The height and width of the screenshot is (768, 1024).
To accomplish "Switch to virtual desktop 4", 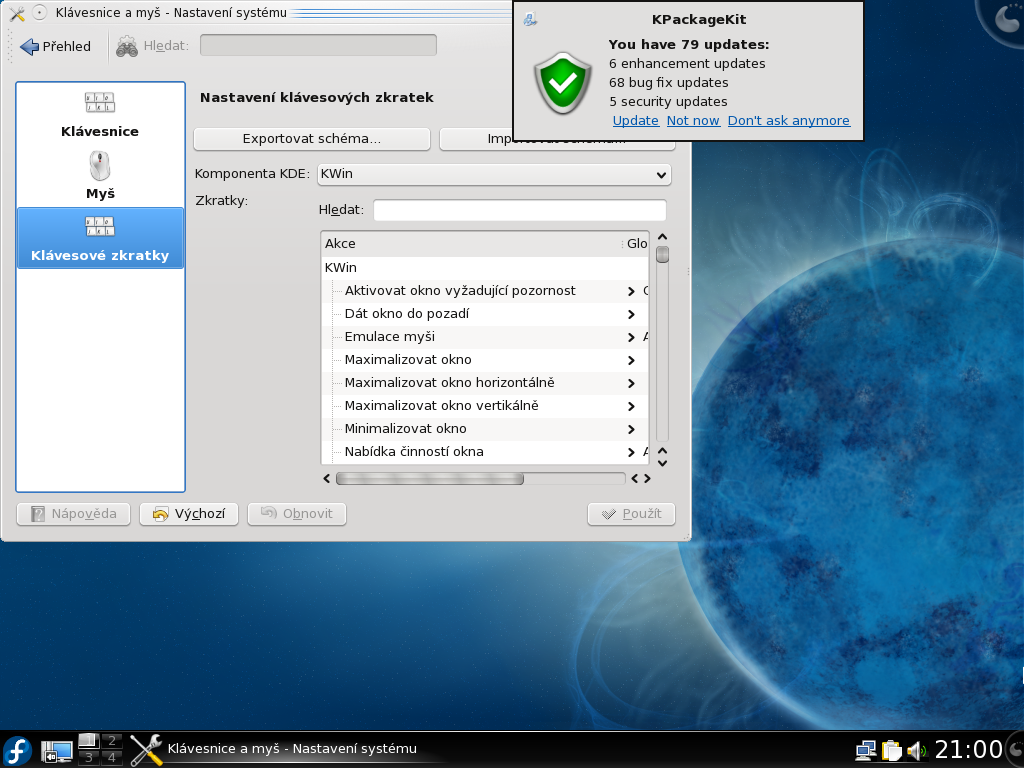I will tap(112, 758).
